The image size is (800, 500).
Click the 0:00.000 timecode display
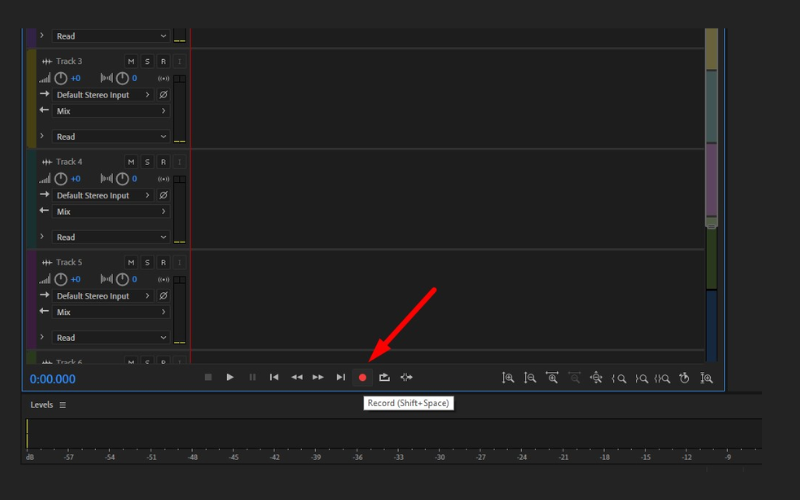(x=52, y=379)
